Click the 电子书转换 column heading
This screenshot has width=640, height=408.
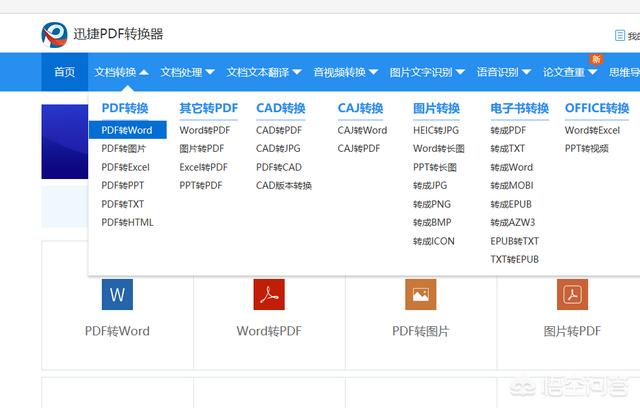pyautogui.click(x=520, y=108)
